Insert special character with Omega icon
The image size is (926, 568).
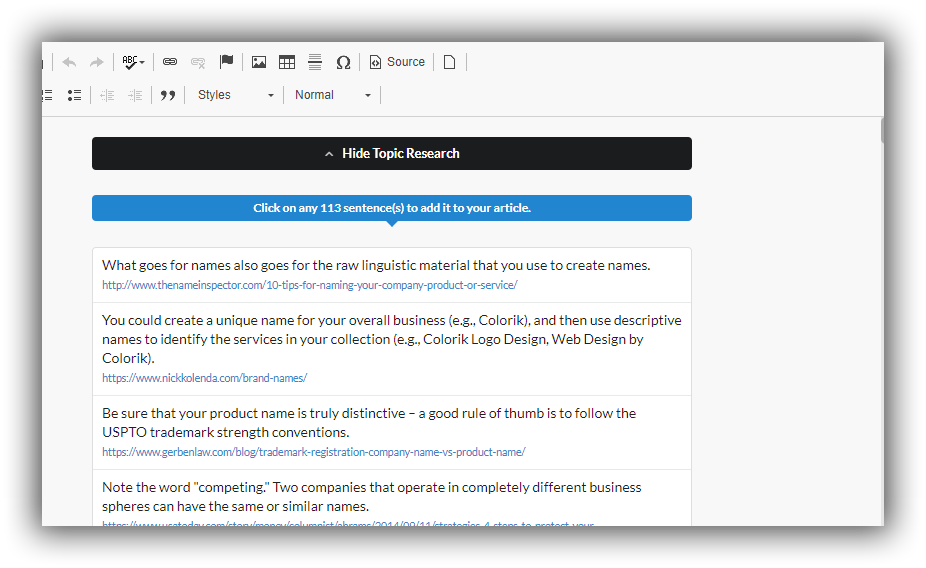click(x=343, y=62)
